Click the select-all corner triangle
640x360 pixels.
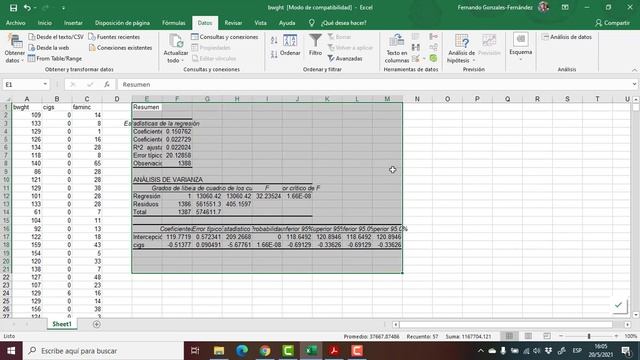[6, 99]
